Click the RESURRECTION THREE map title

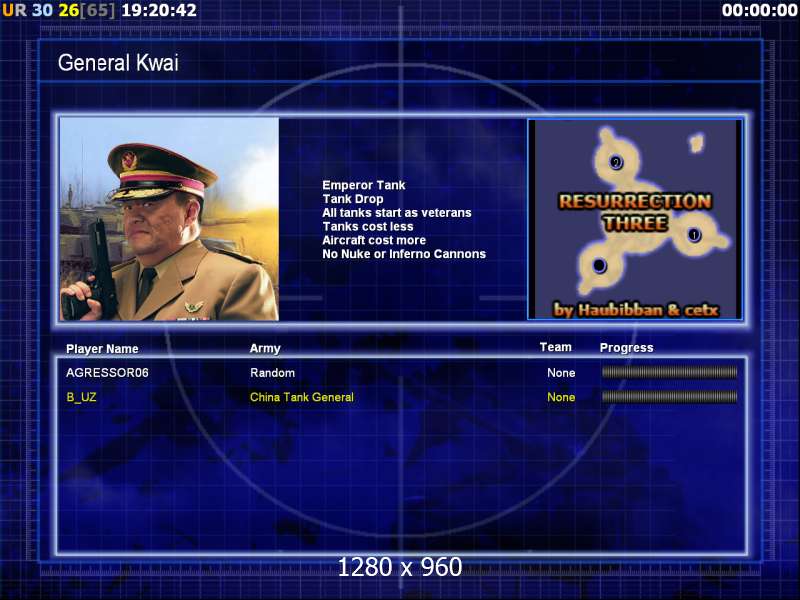(x=635, y=212)
